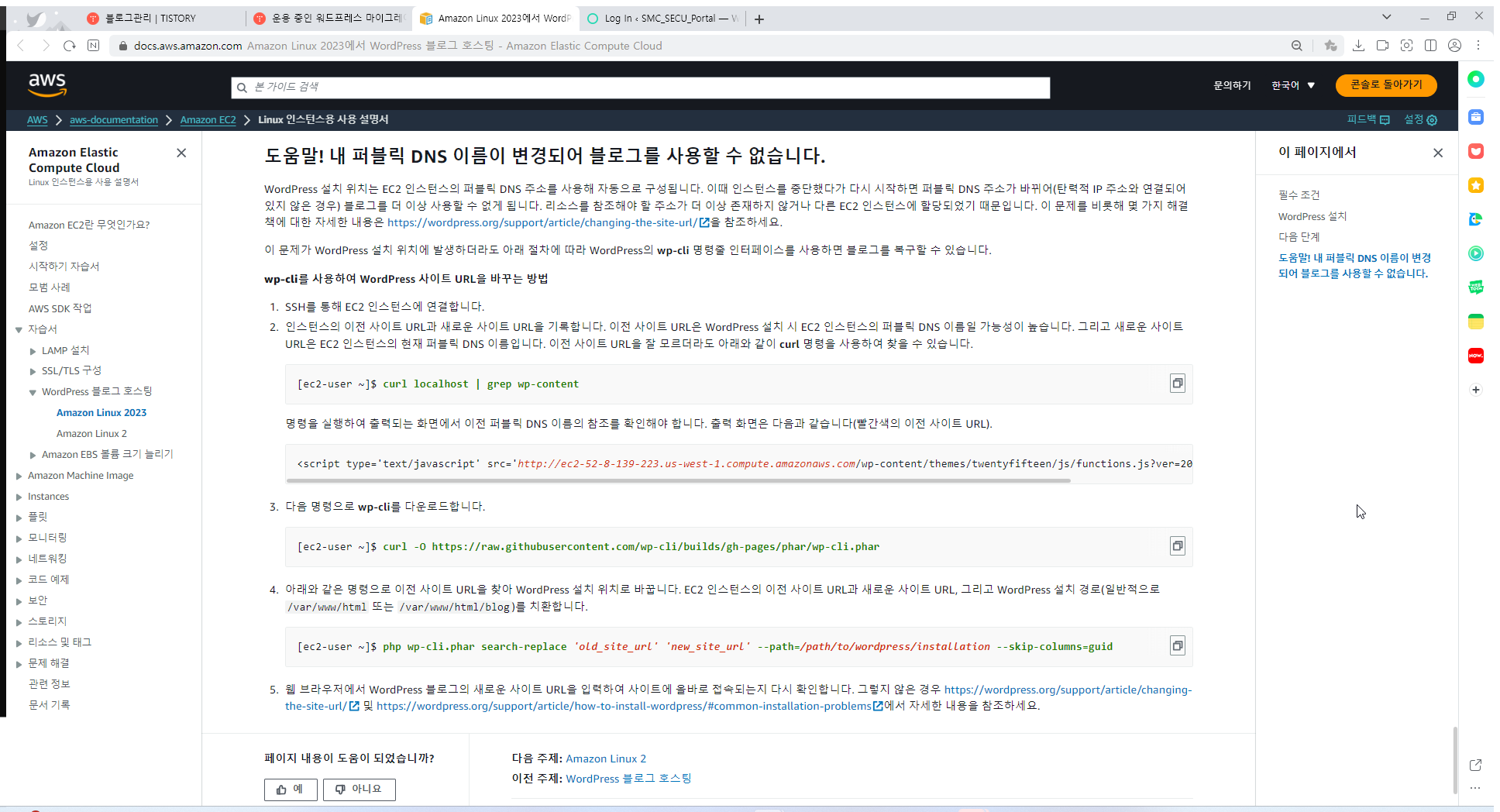Jump to 필수 조건 section

click(x=1299, y=194)
